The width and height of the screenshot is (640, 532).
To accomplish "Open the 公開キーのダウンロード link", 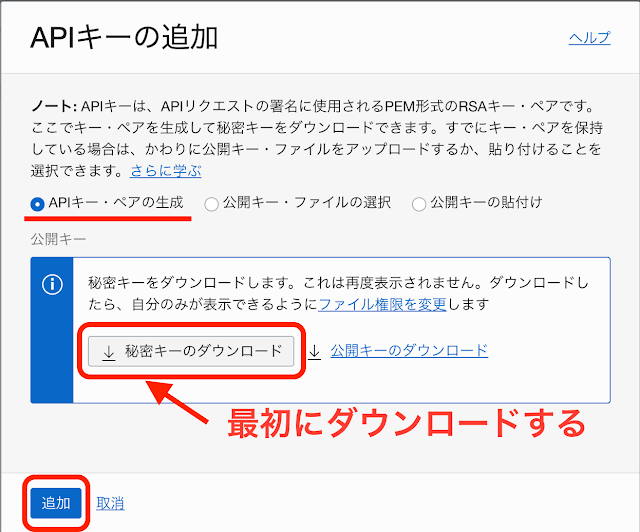I will [x=409, y=350].
